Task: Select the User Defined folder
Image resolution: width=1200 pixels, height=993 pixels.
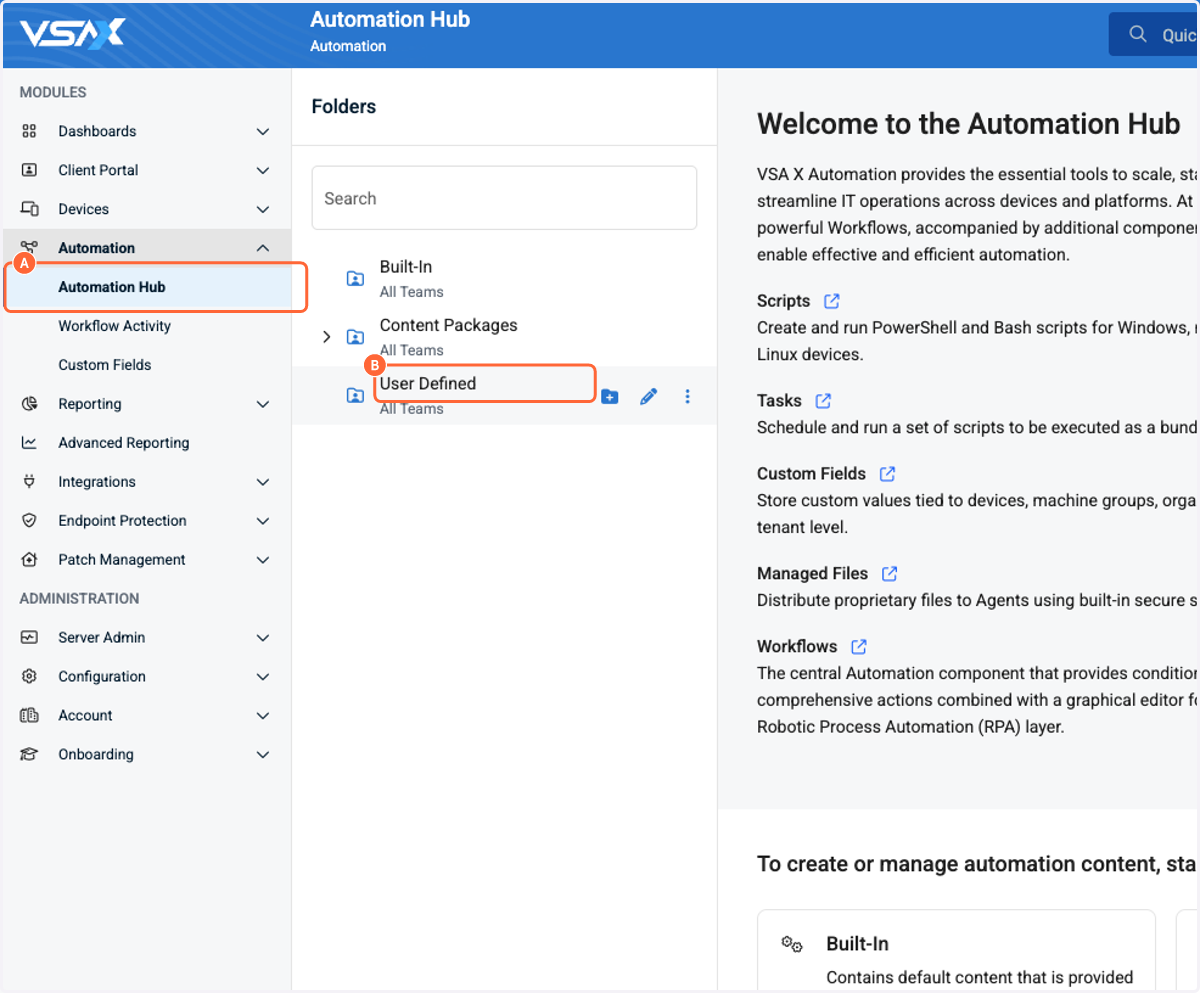Action: tap(504, 395)
